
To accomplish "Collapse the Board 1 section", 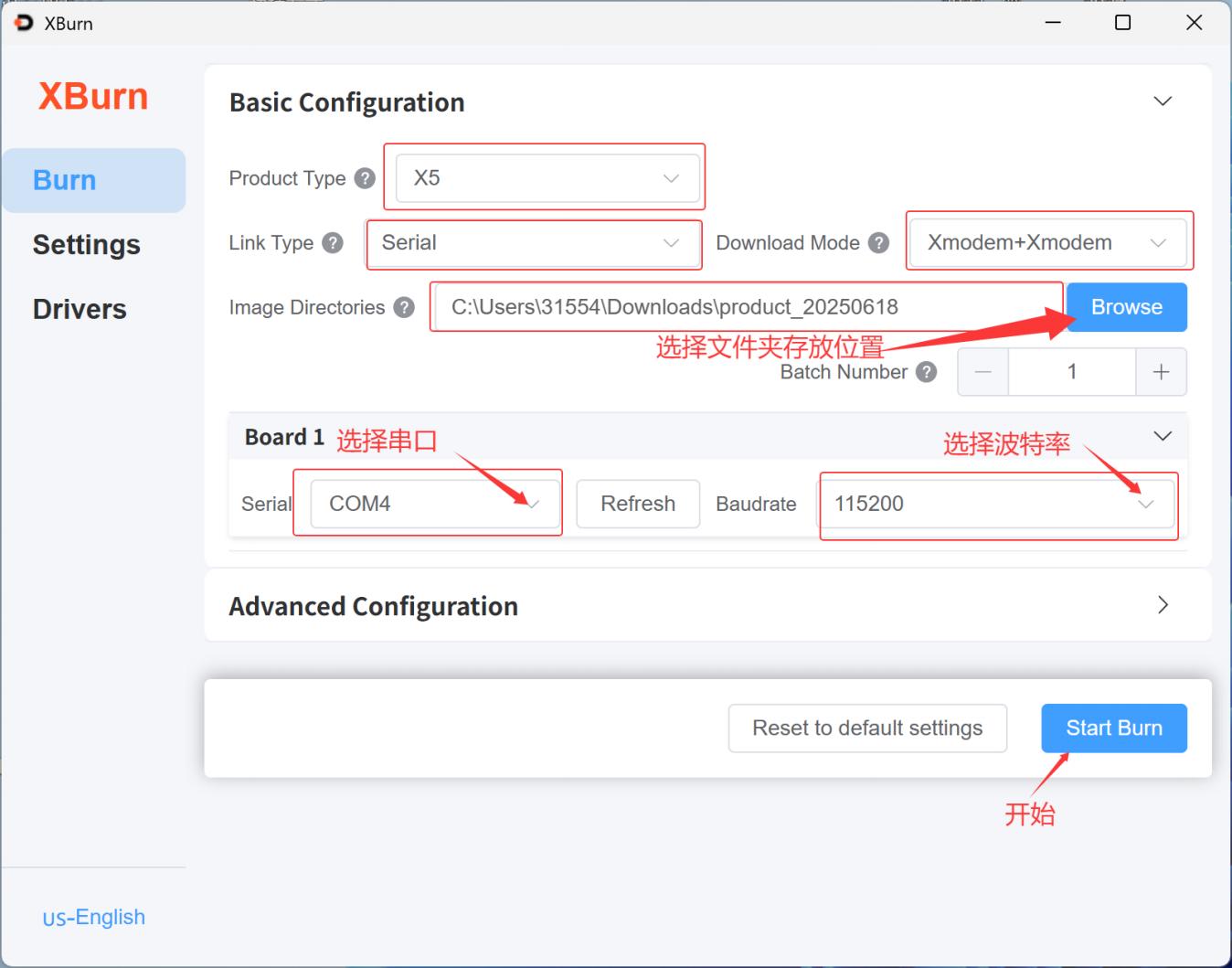I will (x=1163, y=436).
